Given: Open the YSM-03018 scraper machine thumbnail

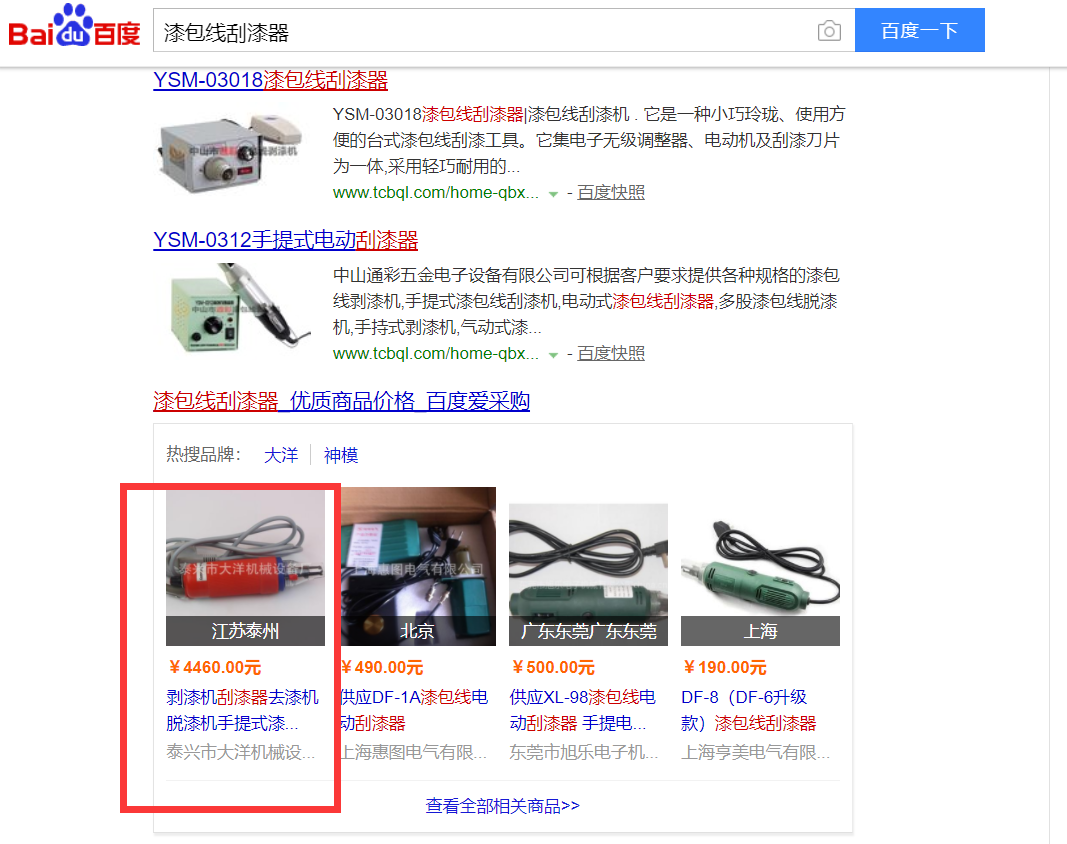Looking at the screenshot, I should [231, 153].
